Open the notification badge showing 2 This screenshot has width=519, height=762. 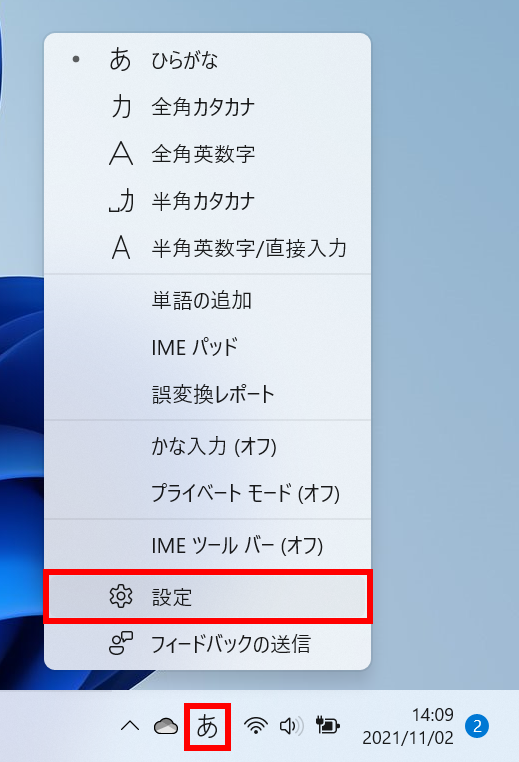click(x=477, y=726)
